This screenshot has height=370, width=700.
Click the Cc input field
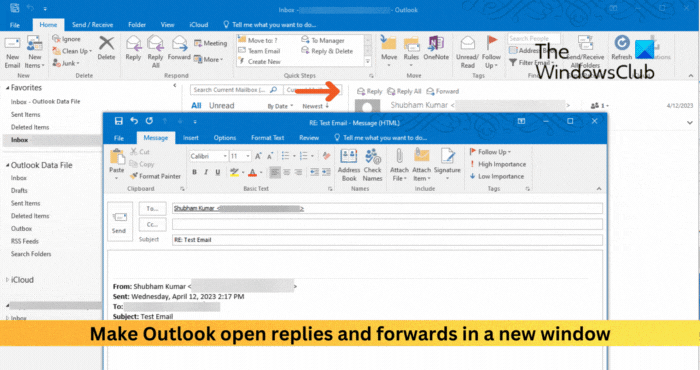pos(387,224)
